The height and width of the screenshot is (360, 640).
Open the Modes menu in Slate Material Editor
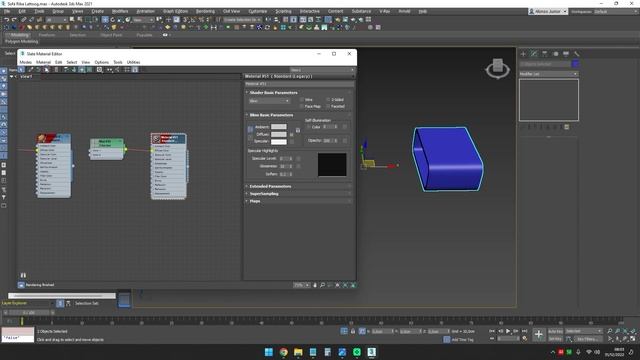[x=25, y=62]
